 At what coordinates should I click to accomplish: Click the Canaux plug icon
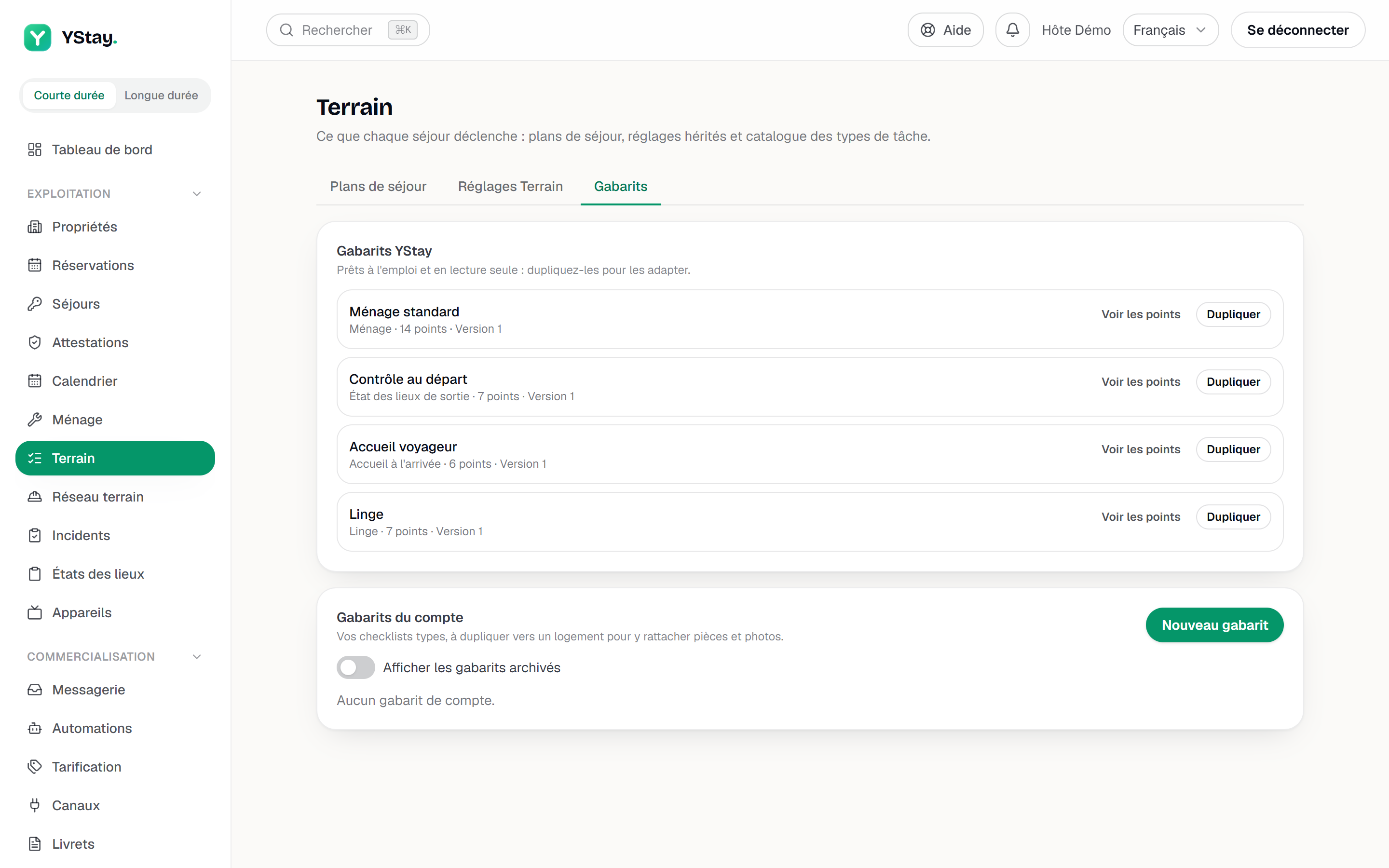point(34,805)
